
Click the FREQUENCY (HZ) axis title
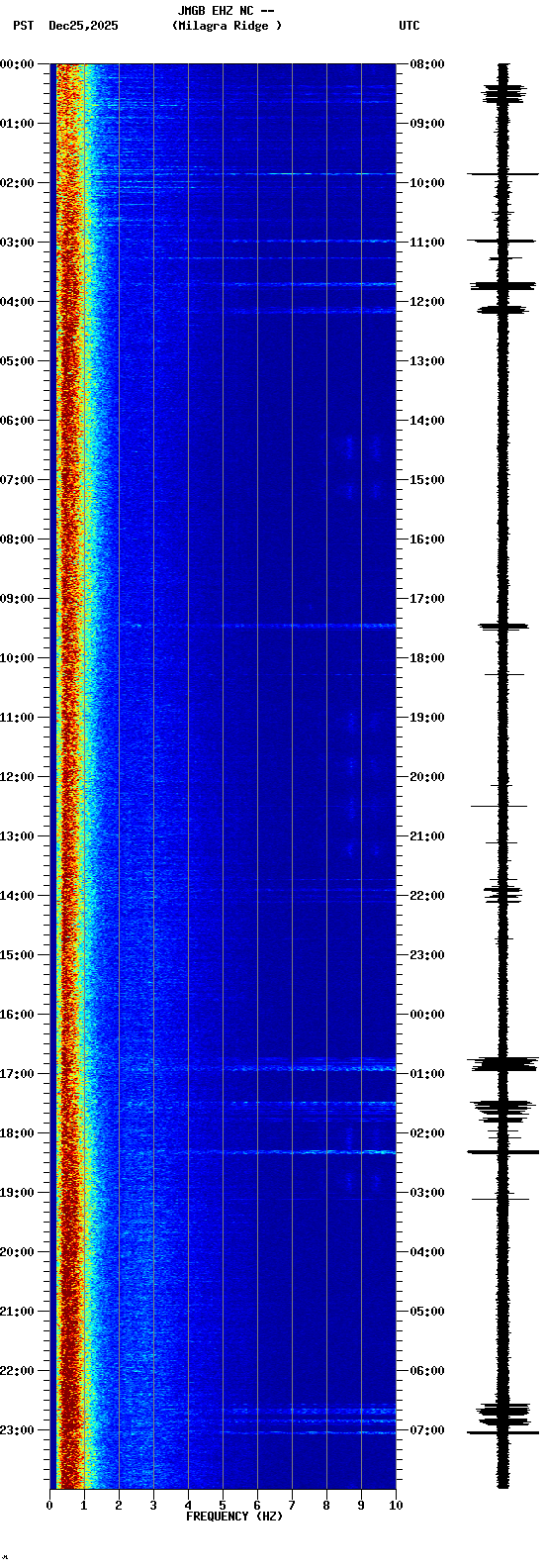(234, 1517)
